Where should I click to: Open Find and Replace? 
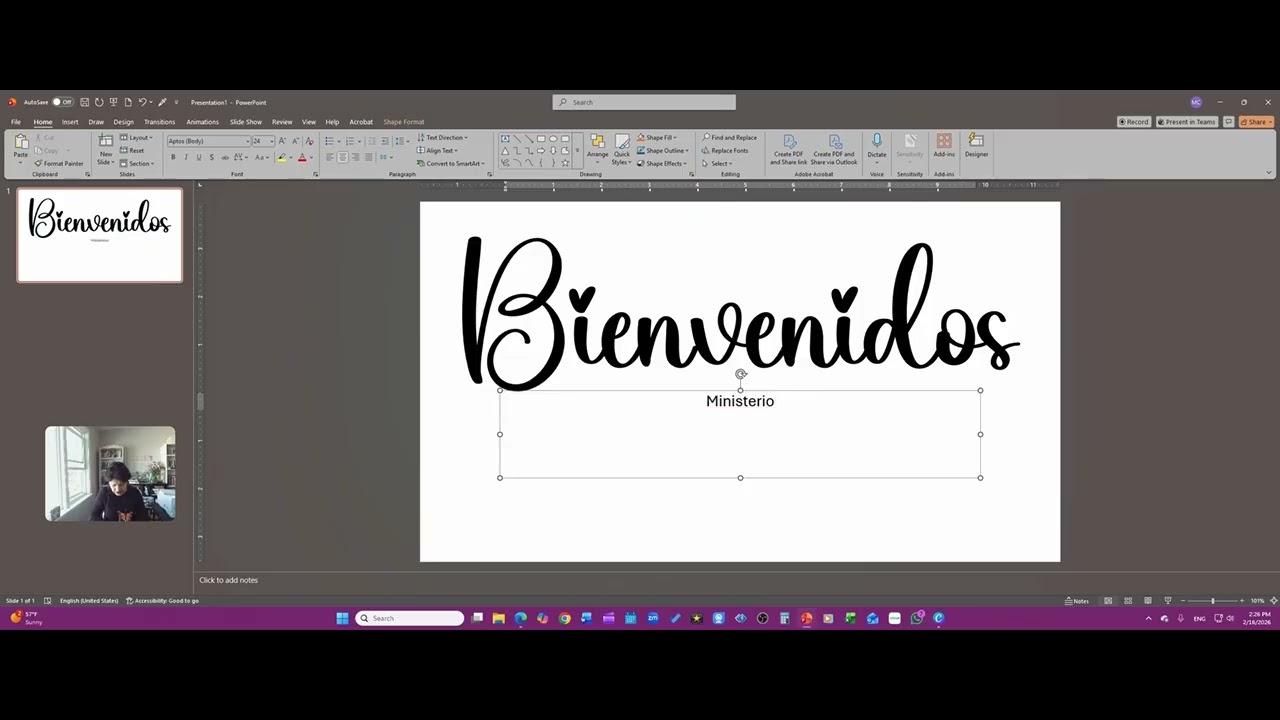pos(729,137)
